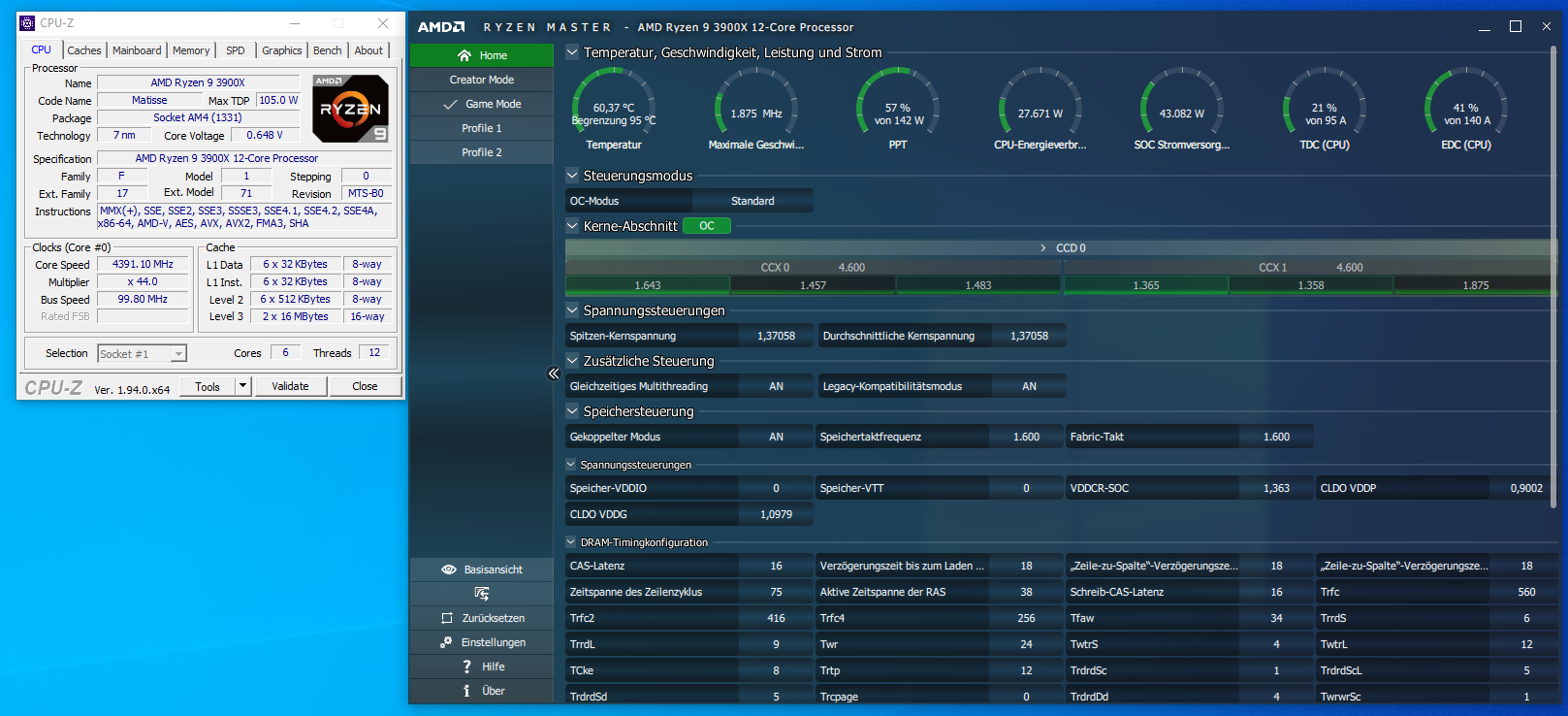The width and height of the screenshot is (1568, 716).
Task: Collapse sidebar with the double-arrow icon
Action: (554, 373)
